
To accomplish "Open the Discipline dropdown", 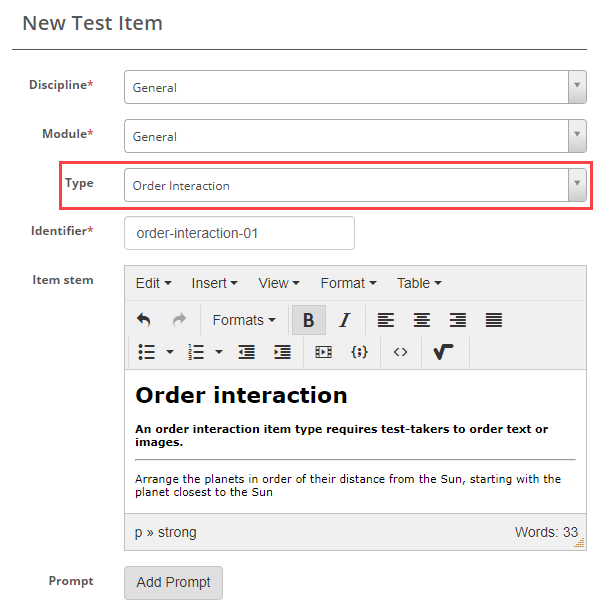I will pos(355,87).
